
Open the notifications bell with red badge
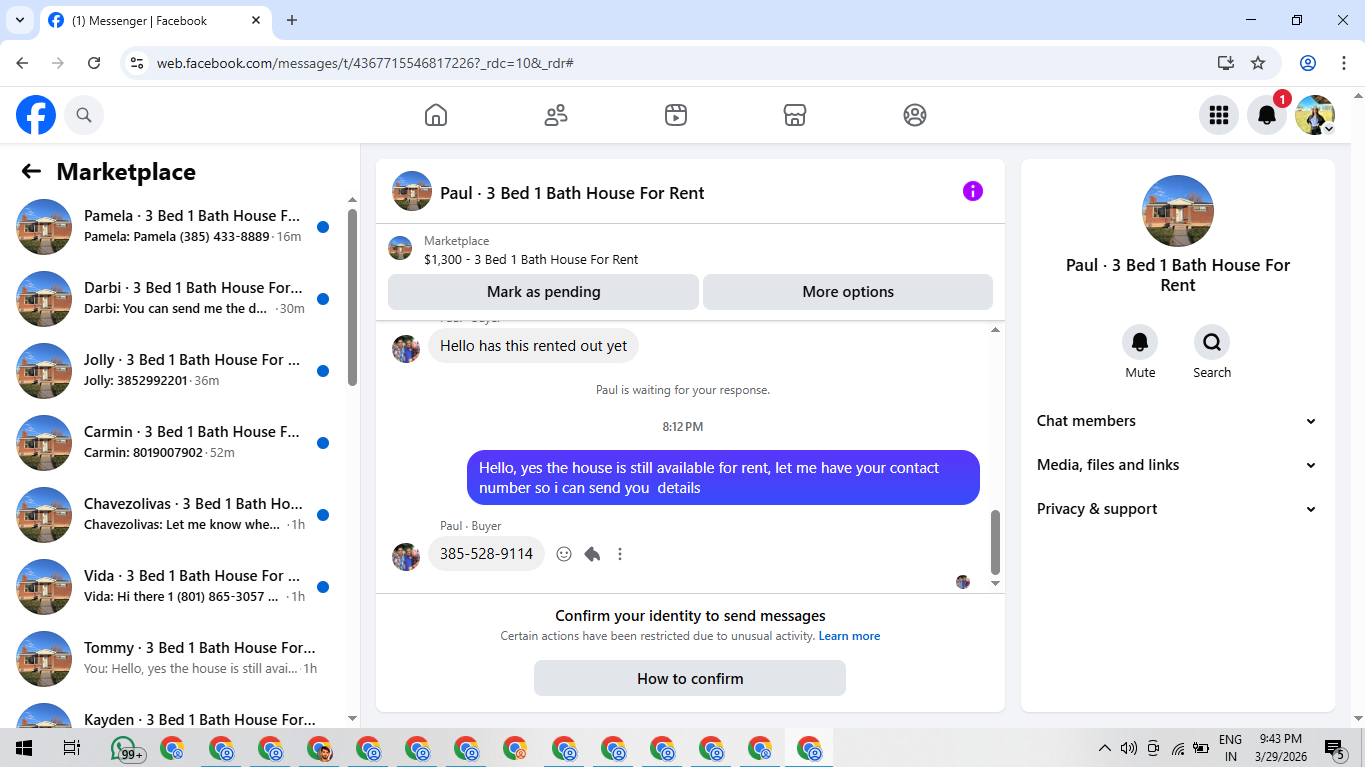tap(1267, 115)
